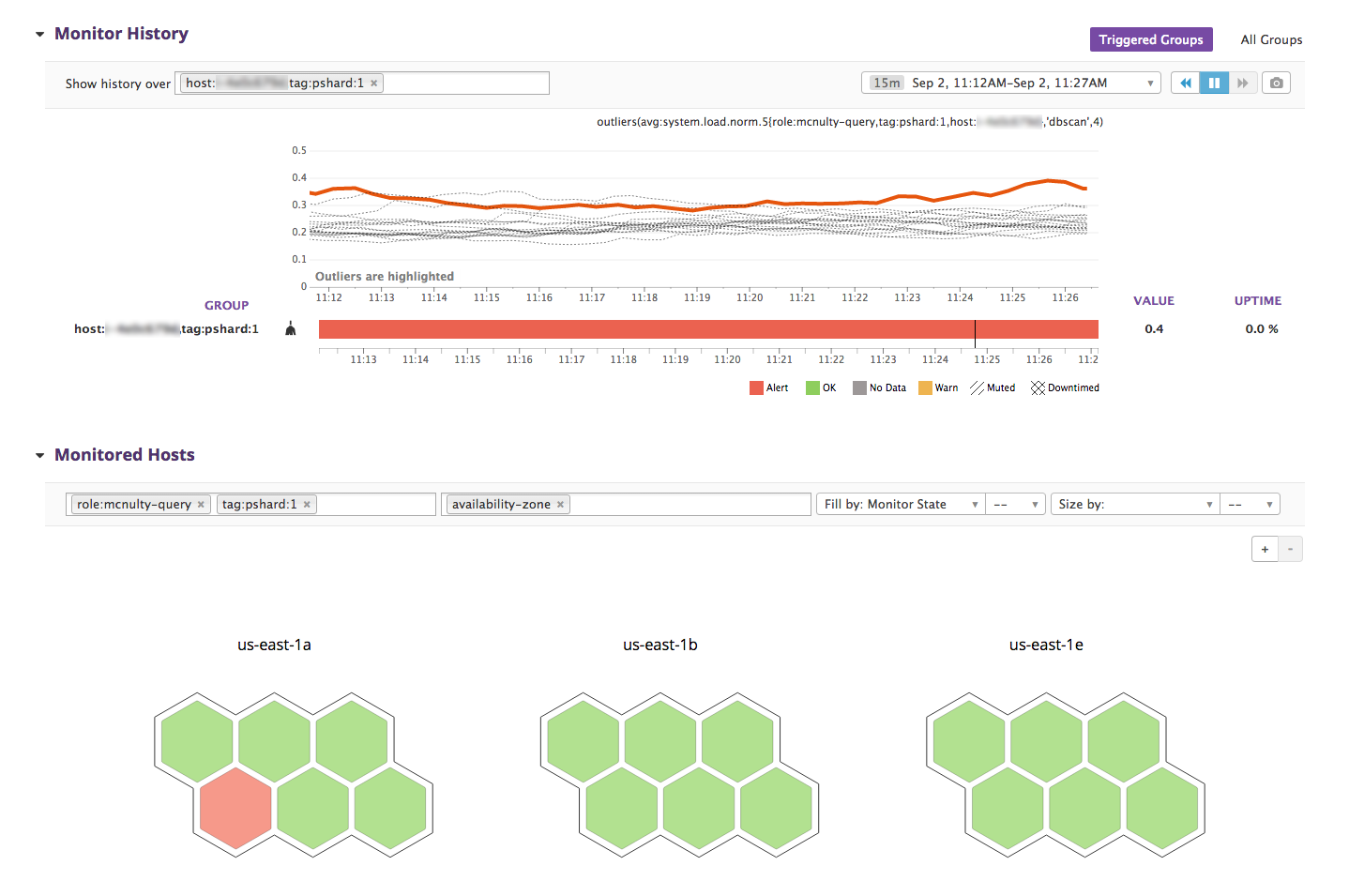Screen dimensions: 1349x896
Task: Open the Fill by Monitor State dropdown
Action: (x=900, y=505)
